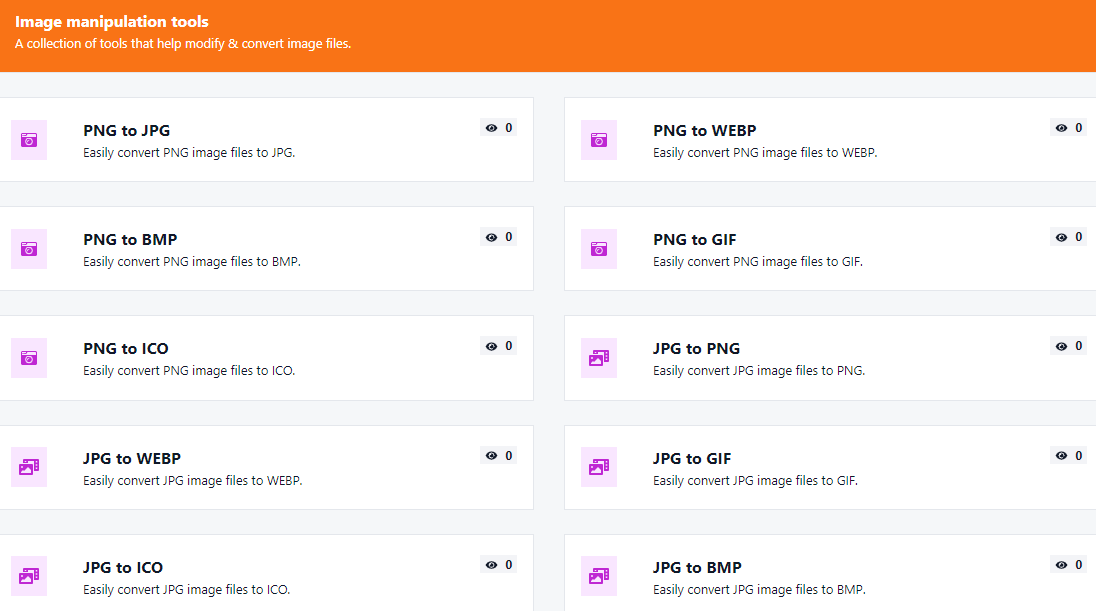Click the 'A collection of tools' subtitle text
The width and height of the screenshot is (1096, 611).
point(183,43)
